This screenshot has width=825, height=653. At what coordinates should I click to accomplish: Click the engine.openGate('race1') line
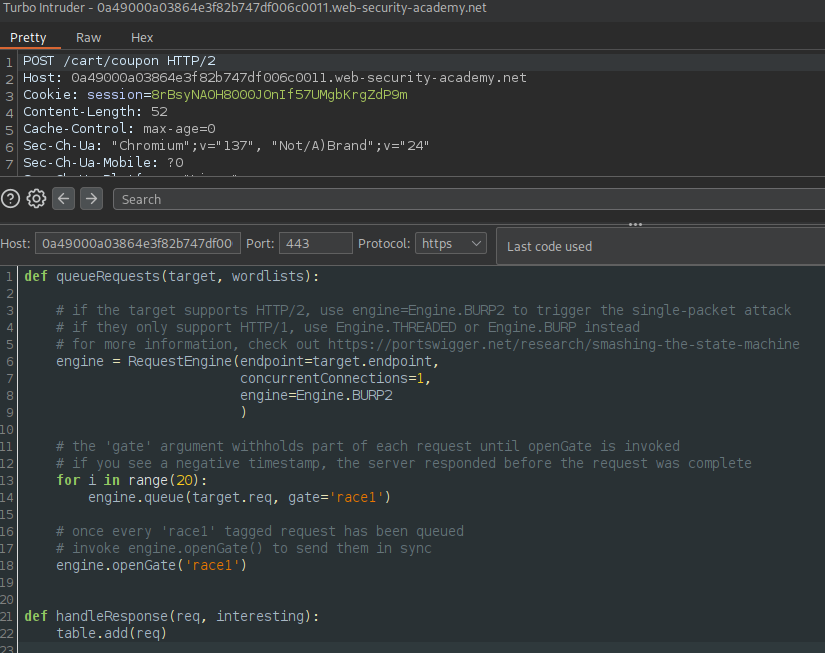click(152, 565)
